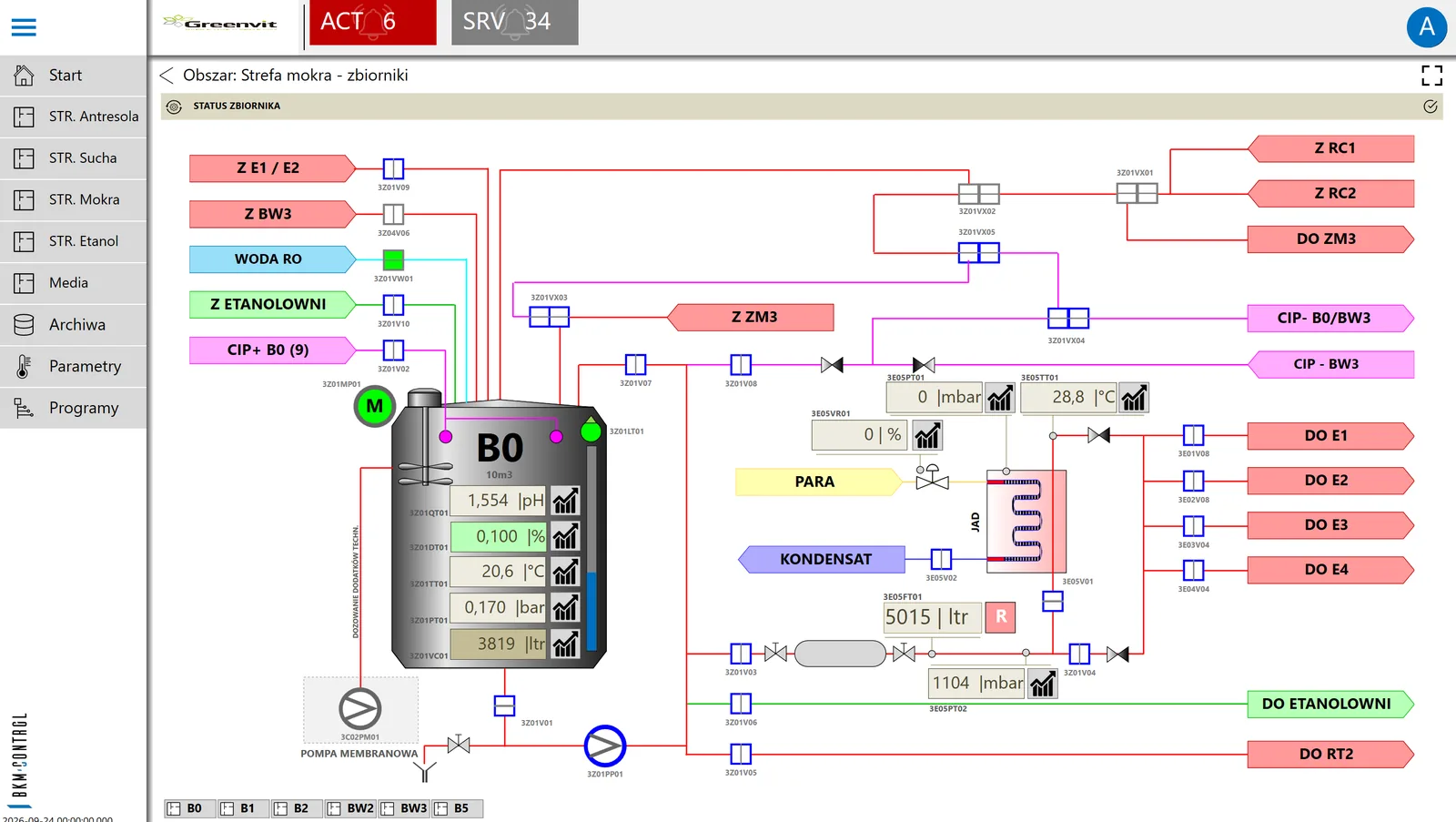1456x822 pixels.
Task: Click pump 3Z01PP01 symbol
Action: (x=605, y=746)
